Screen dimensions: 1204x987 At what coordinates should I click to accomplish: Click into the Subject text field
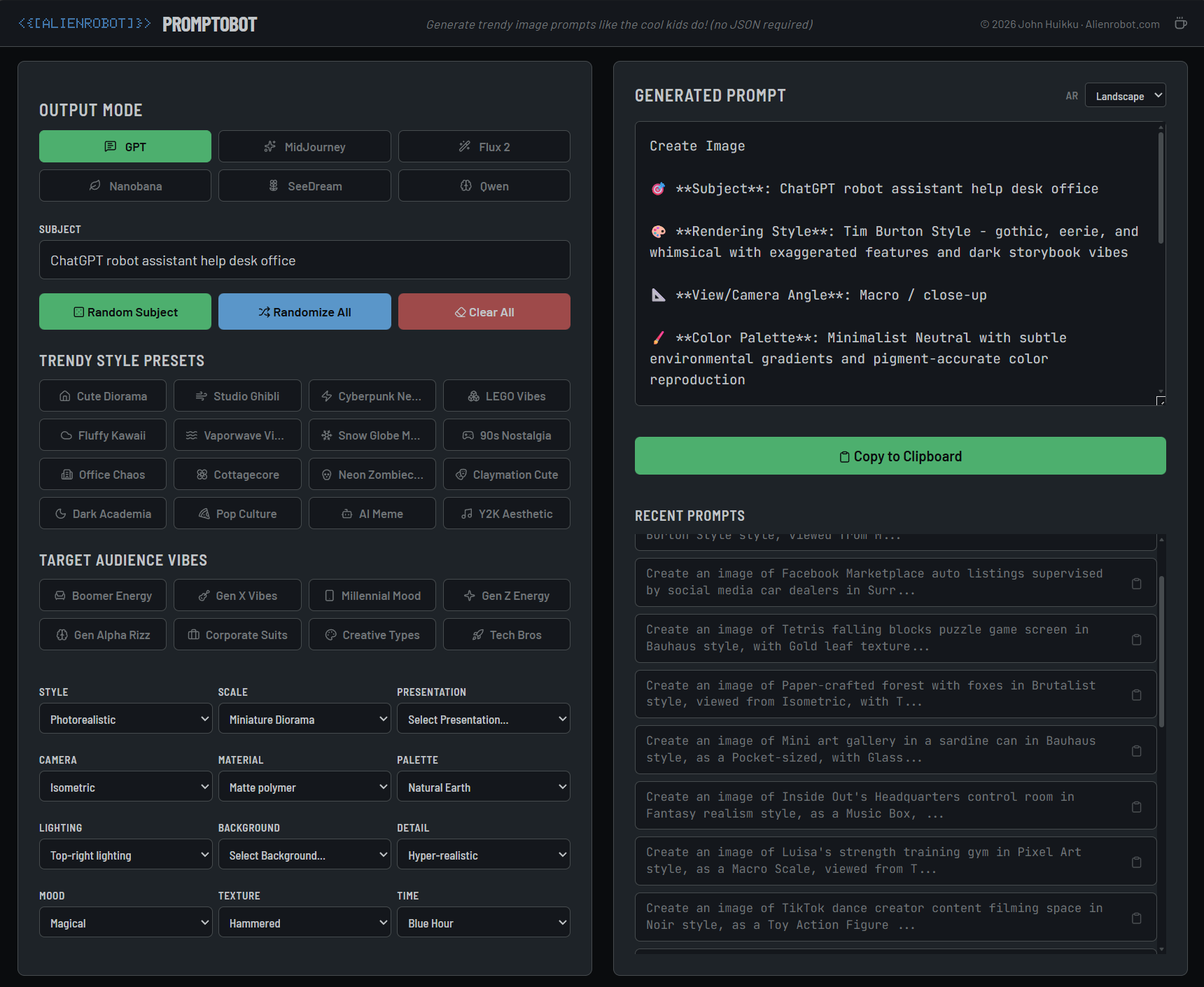[304, 260]
